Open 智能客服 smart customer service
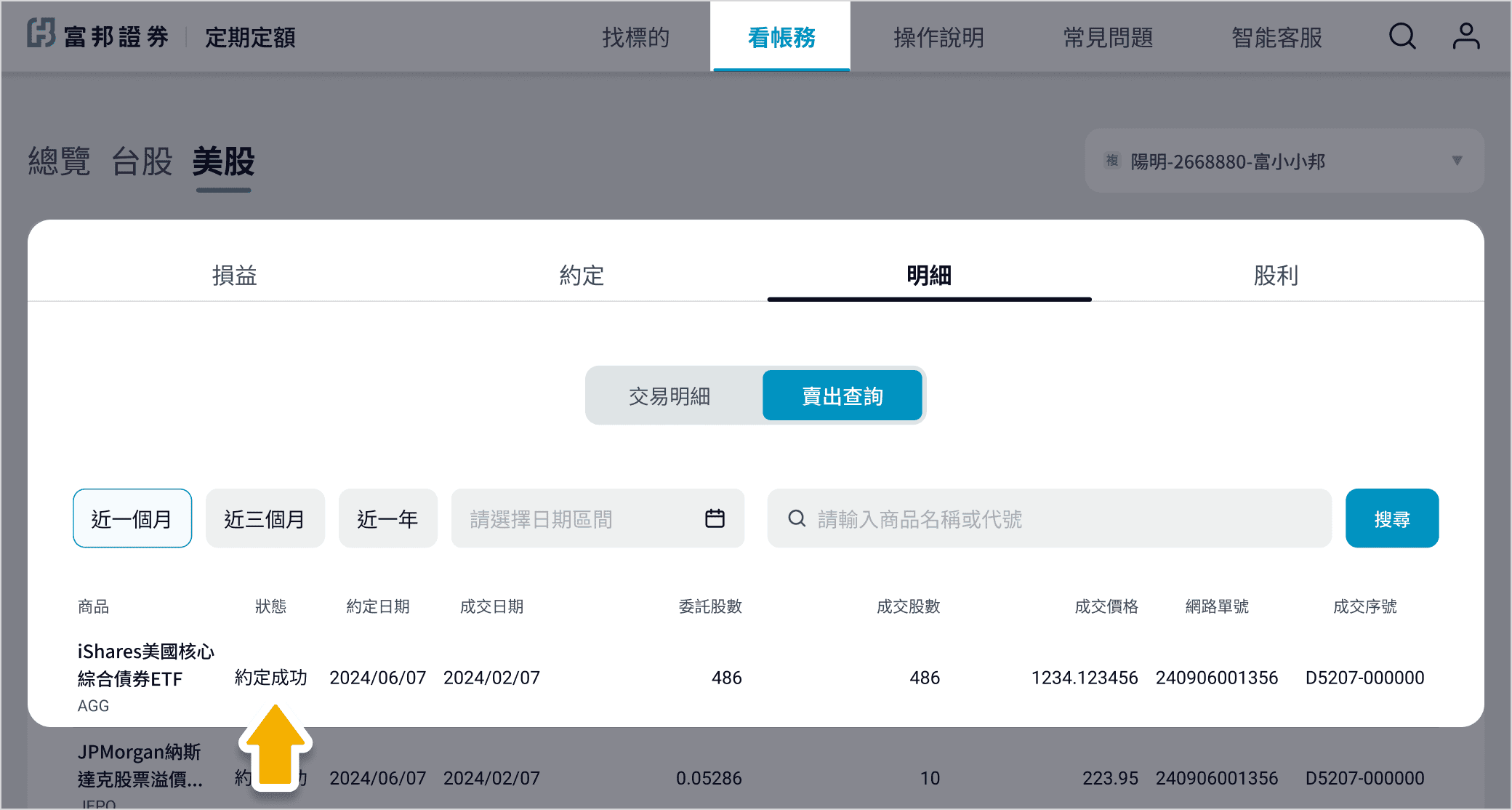Image resolution: width=1512 pixels, height=810 pixels. click(1276, 37)
